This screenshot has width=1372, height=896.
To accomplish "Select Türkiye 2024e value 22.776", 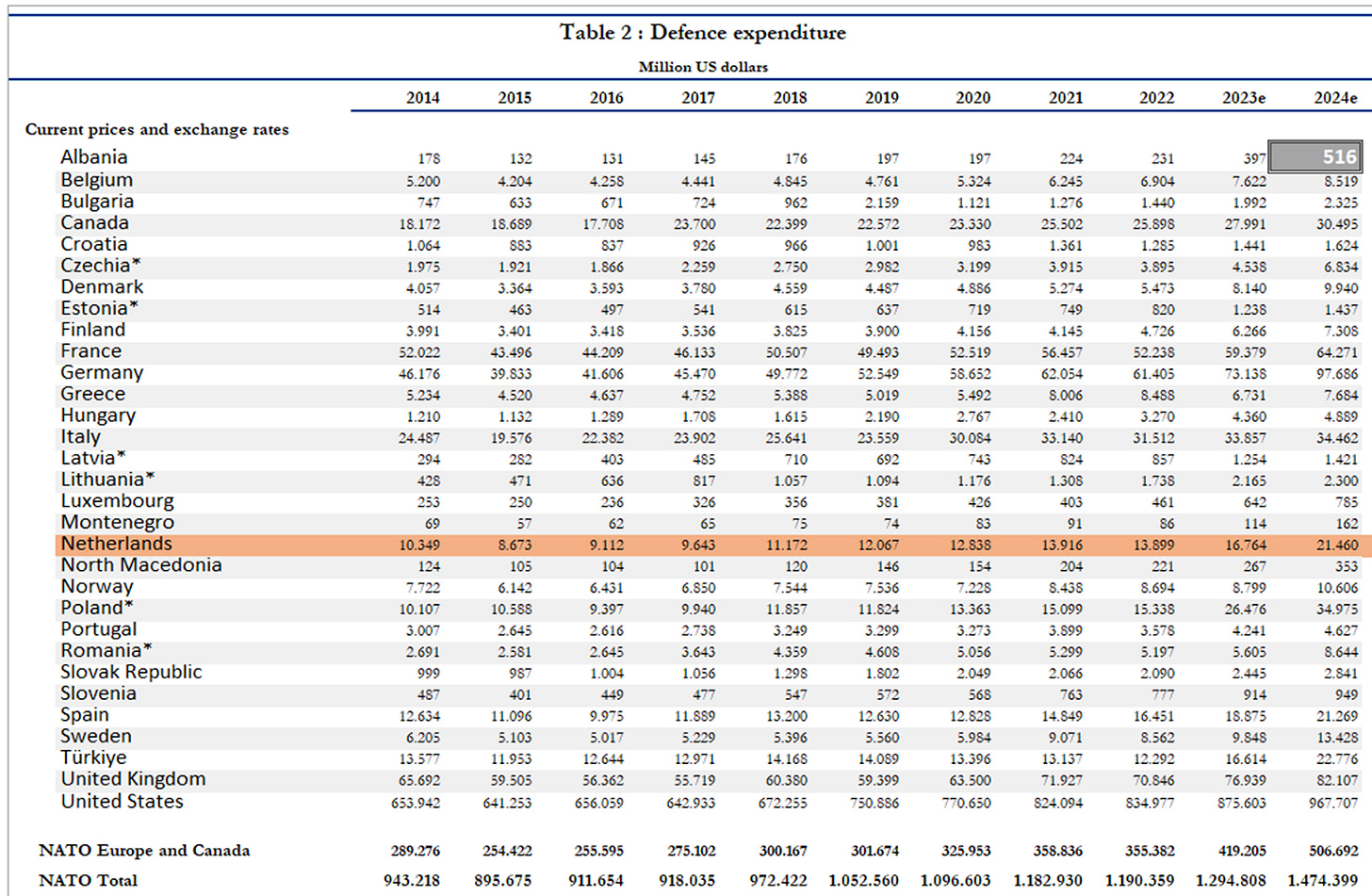I will 1338,759.
